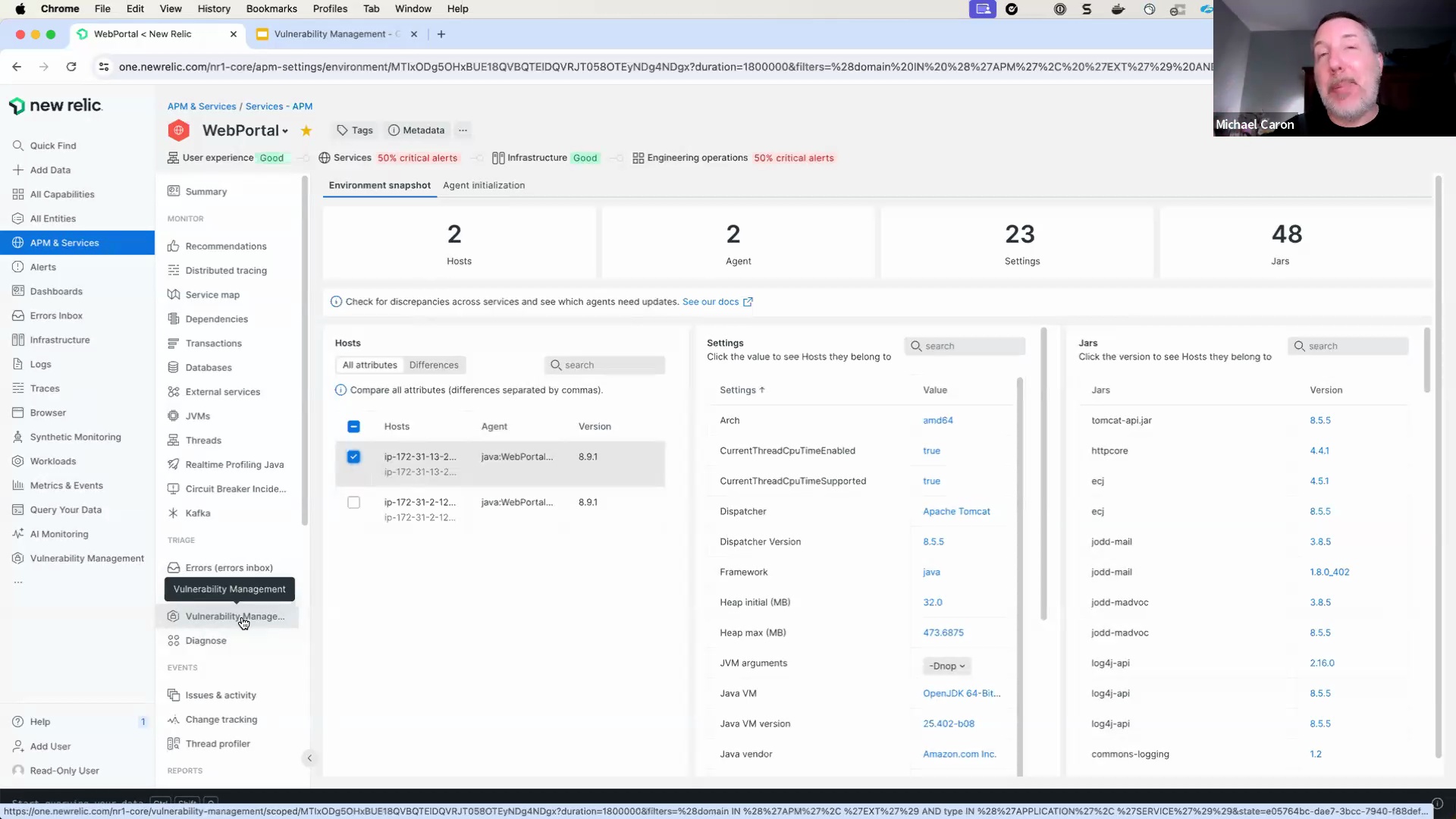Click the favorite star for WebPortal

[306, 130]
